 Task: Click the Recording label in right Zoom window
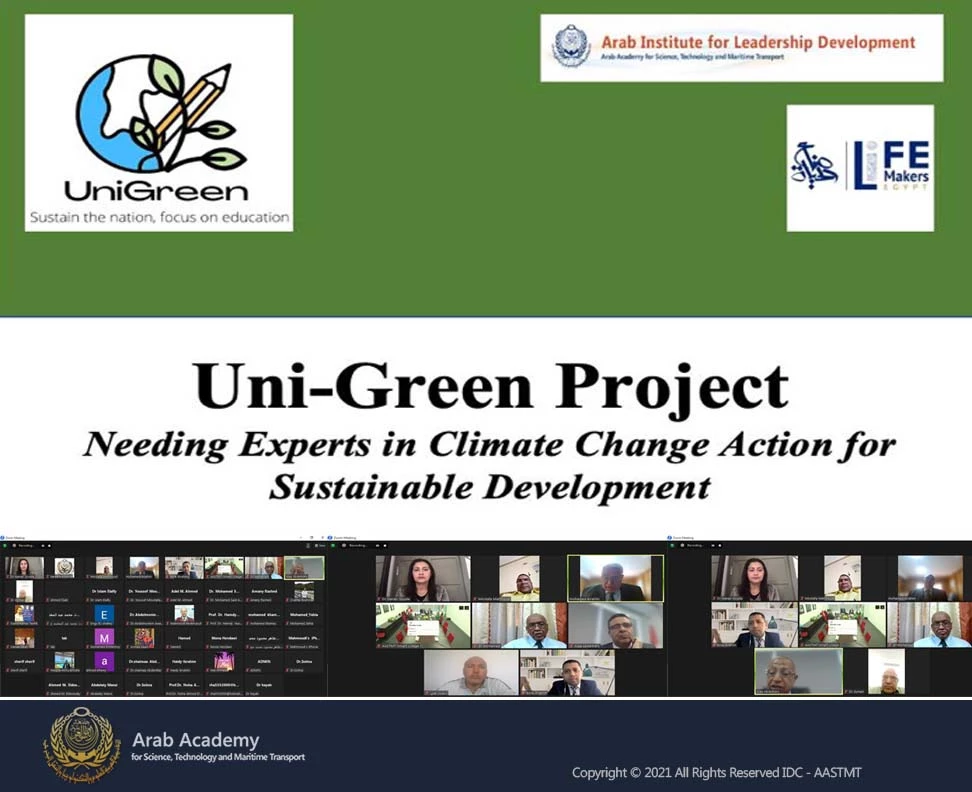695,546
